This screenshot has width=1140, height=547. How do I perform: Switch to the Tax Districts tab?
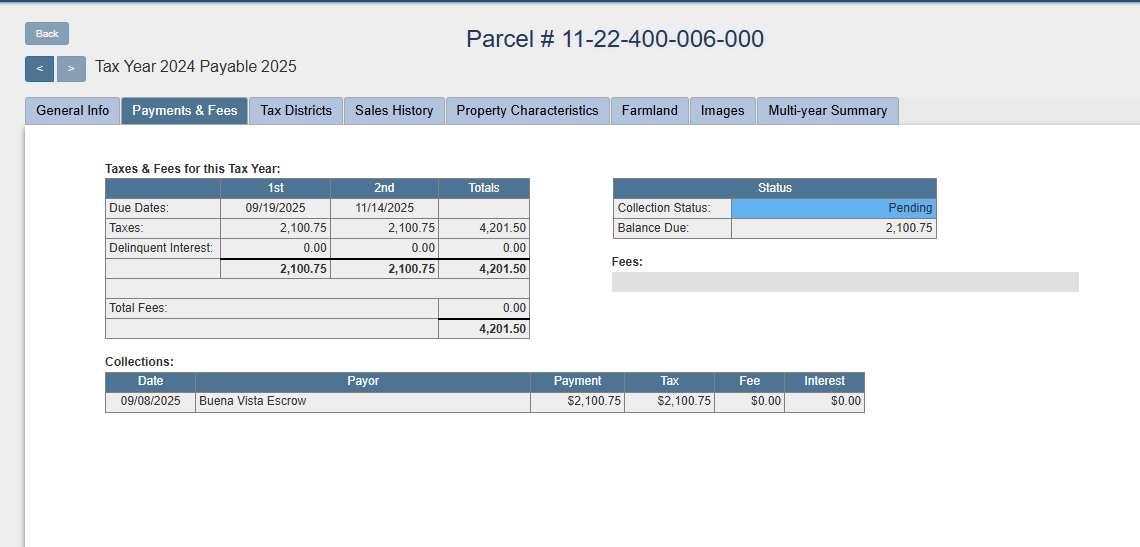point(296,111)
